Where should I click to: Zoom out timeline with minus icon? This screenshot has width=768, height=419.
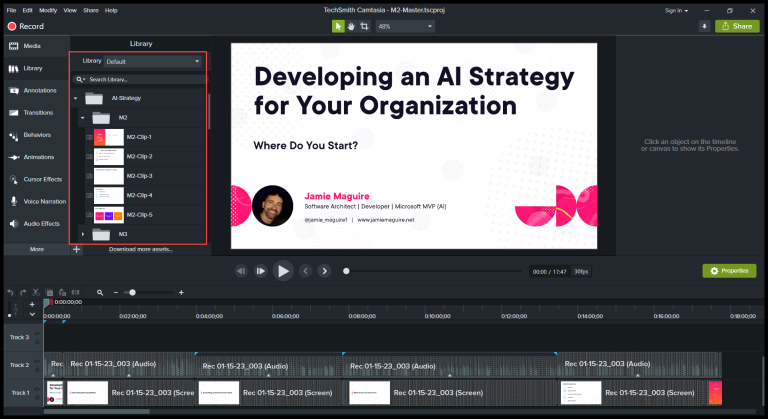(x=116, y=293)
